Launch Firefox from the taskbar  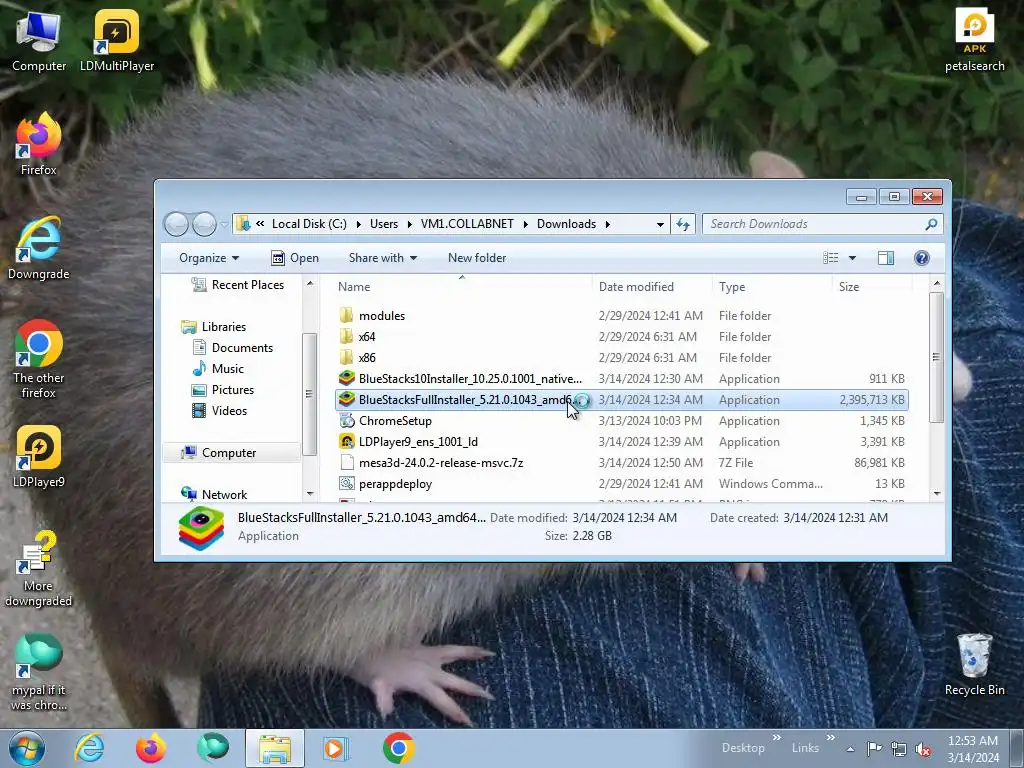[151, 748]
